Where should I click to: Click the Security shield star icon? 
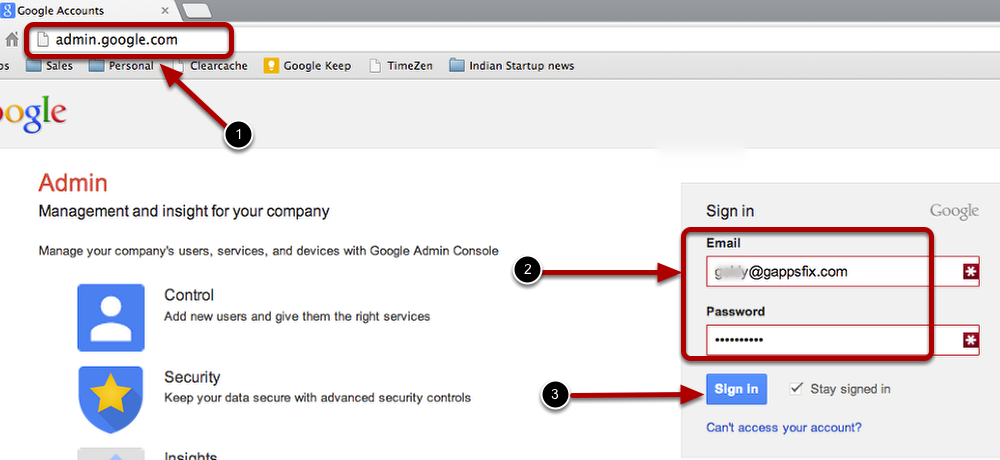coord(111,399)
